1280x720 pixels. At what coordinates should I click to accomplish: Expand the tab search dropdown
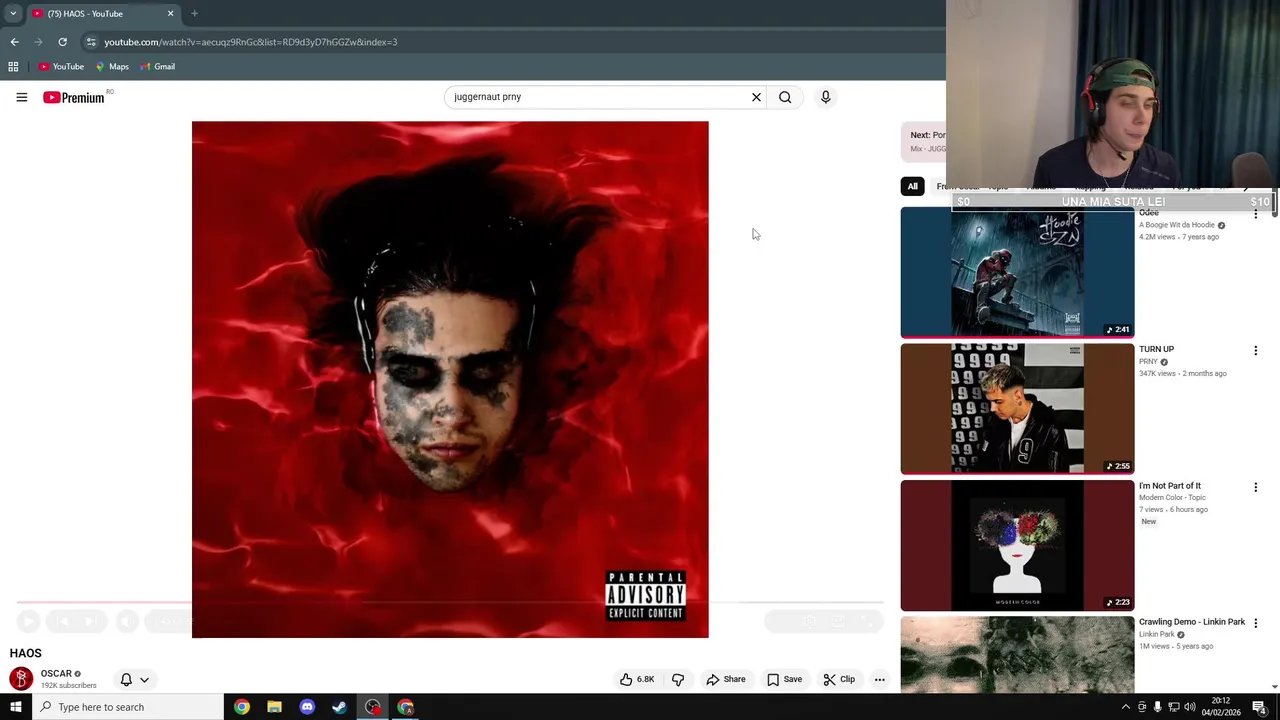pos(13,13)
